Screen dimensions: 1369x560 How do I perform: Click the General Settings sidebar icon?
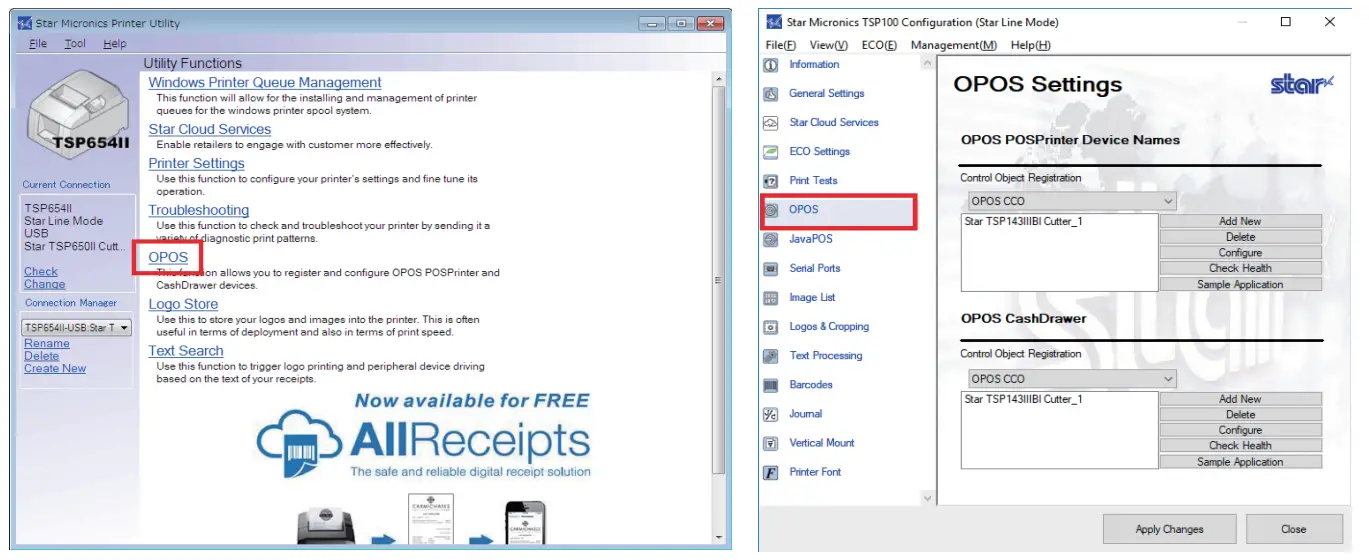(x=770, y=94)
